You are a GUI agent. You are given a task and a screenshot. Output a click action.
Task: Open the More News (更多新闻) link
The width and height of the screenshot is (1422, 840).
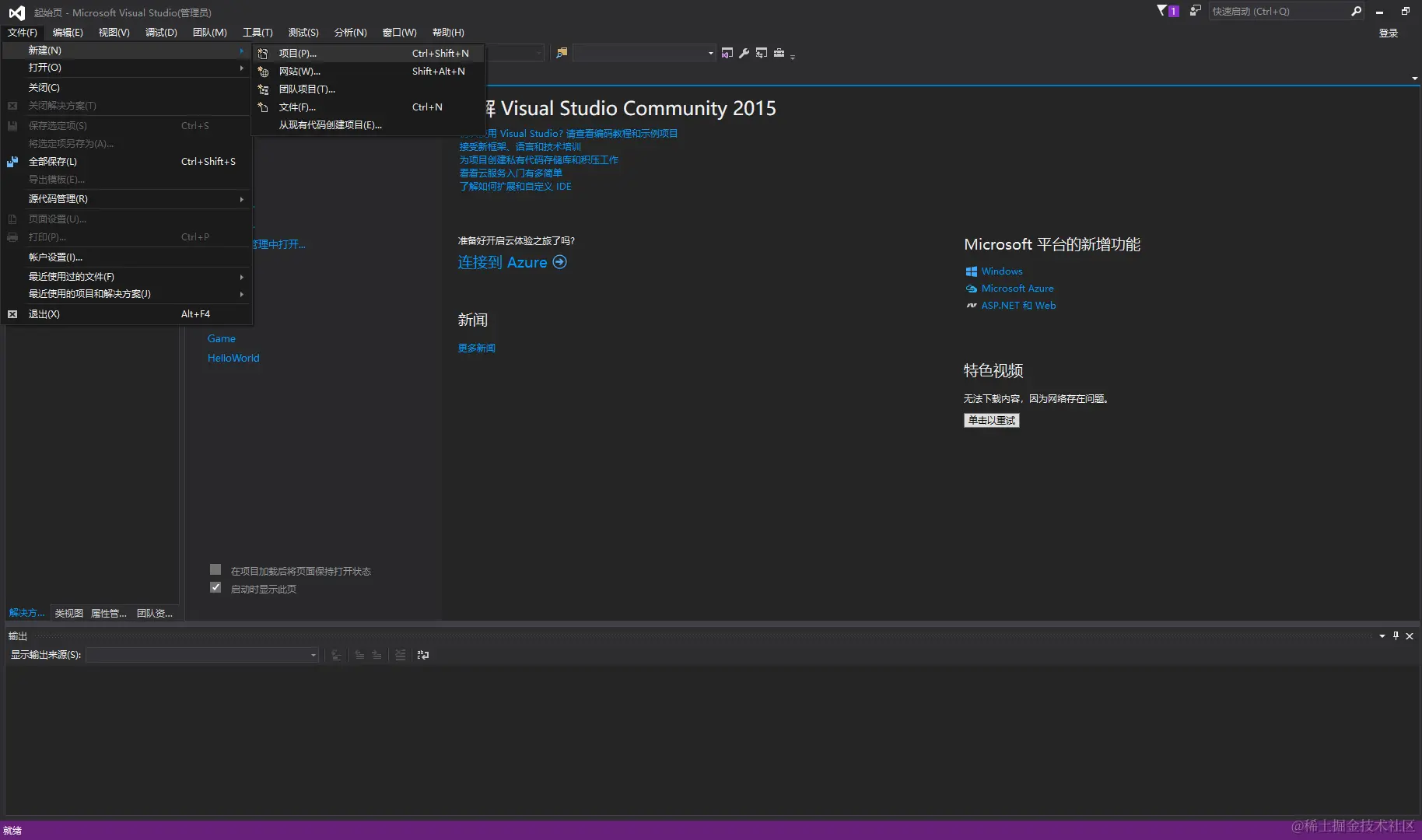tap(477, 348)
